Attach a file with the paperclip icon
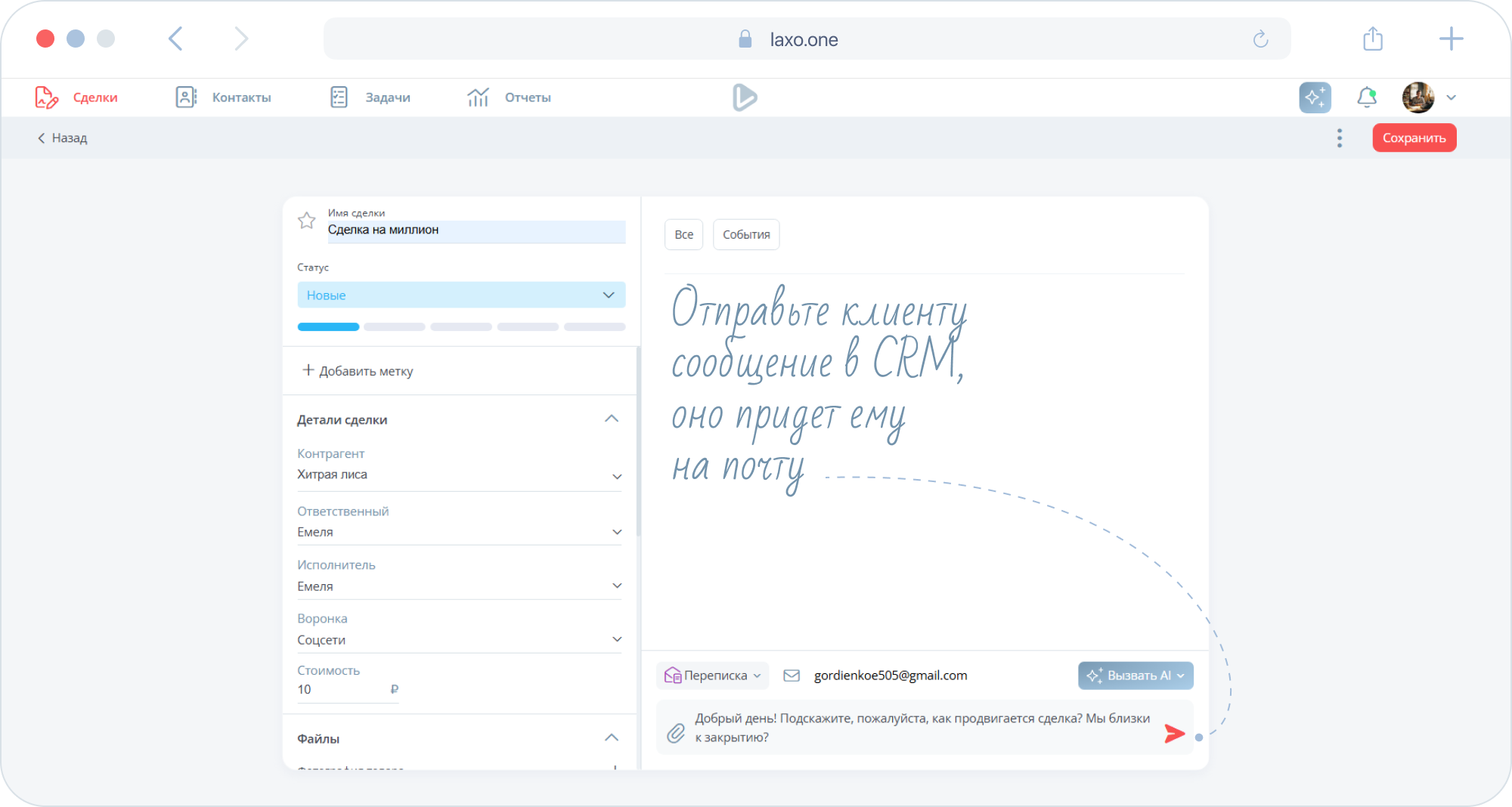The image size is (1512, 807). 676,732
